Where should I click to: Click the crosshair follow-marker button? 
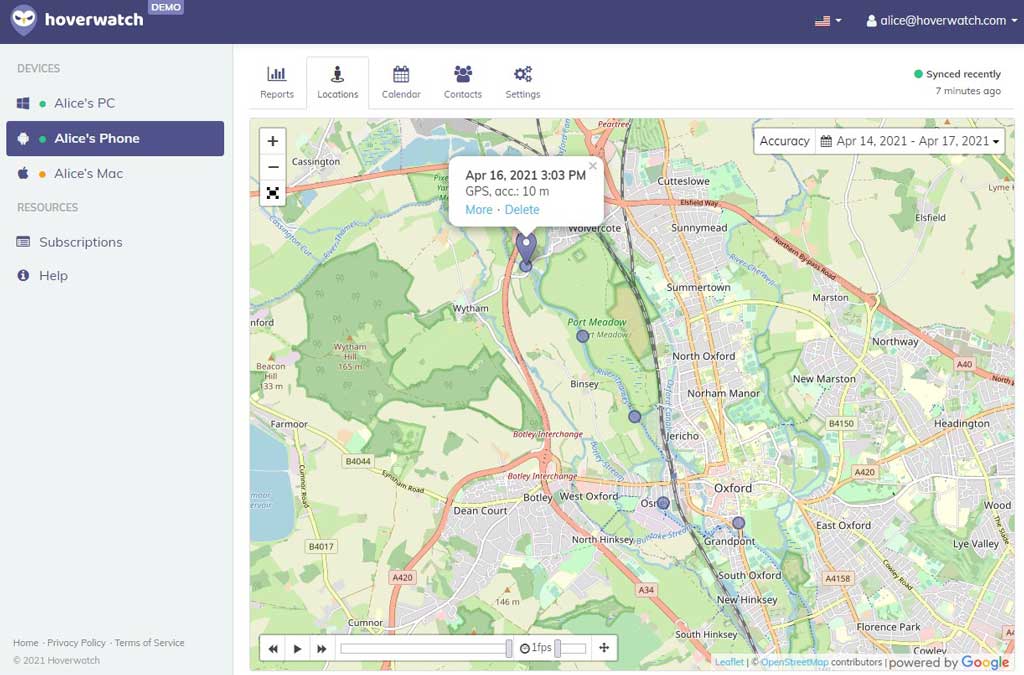pyautogui.click(x=604, y=648)
